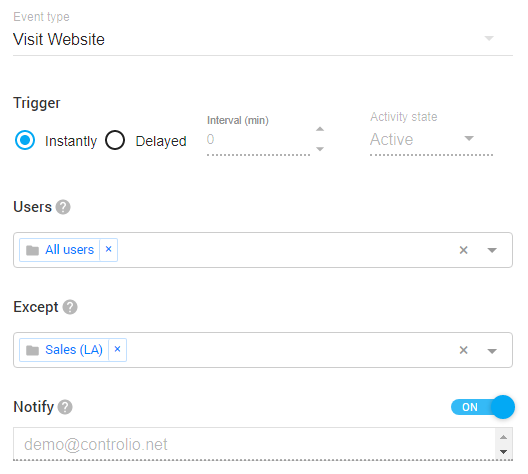Click the email field scroll down arrow
This screenshot has width=528, height=474.
coord(503,452)
